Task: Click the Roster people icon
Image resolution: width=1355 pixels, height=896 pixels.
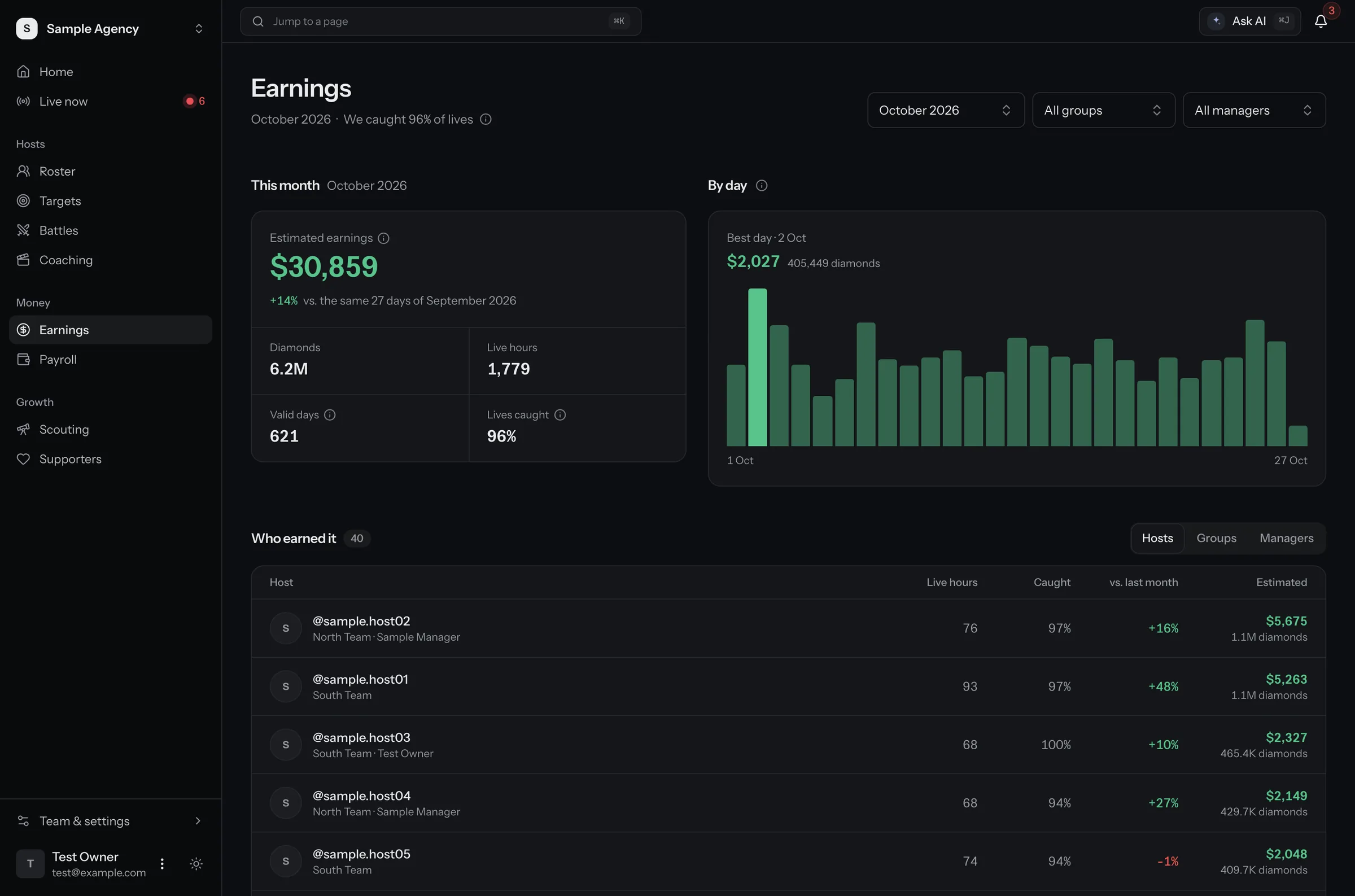Action: pos(23,171)
